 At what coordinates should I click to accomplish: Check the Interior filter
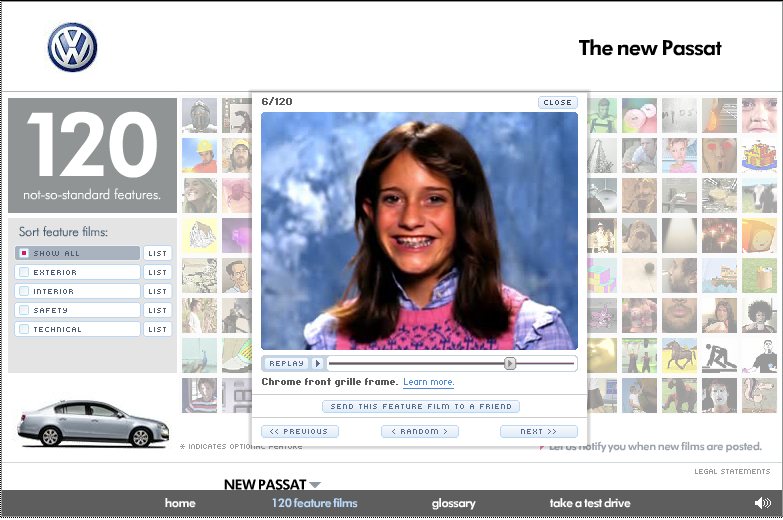click(x=24, y=291)
